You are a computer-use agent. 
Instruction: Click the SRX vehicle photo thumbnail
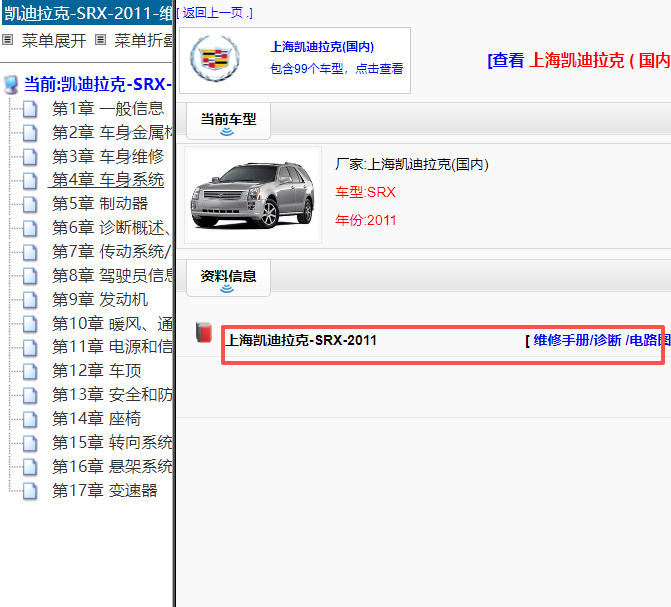pos(253,195)
